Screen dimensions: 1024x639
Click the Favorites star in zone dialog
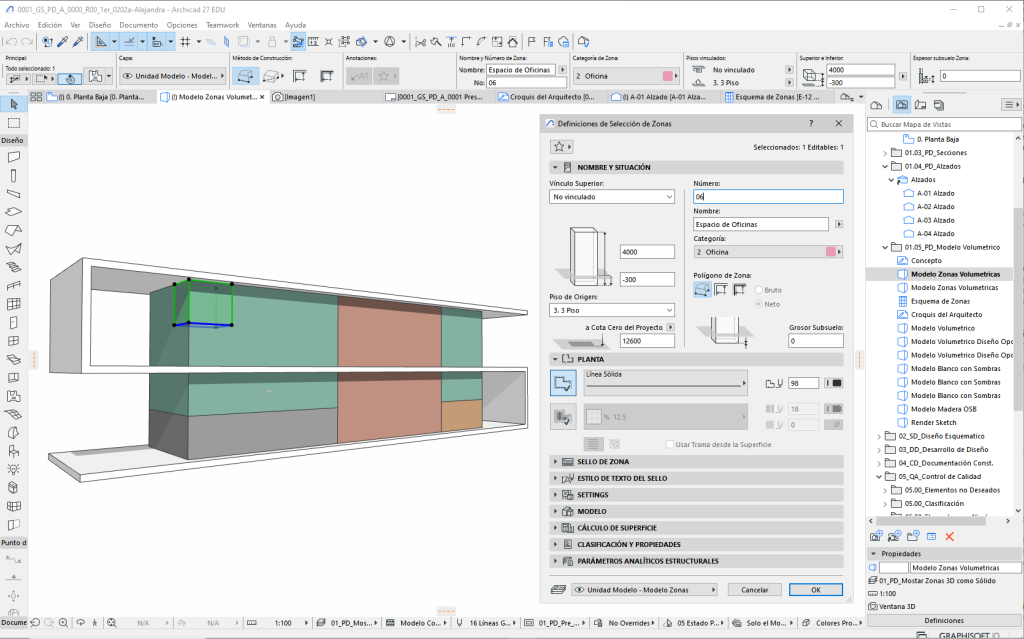(558, 147)
